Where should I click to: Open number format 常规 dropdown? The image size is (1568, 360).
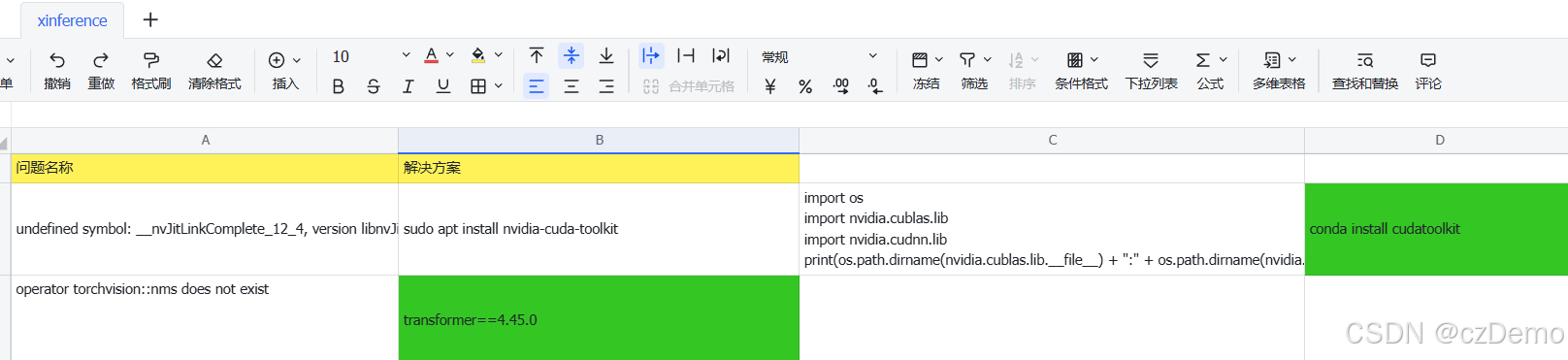tap(819, 56)
